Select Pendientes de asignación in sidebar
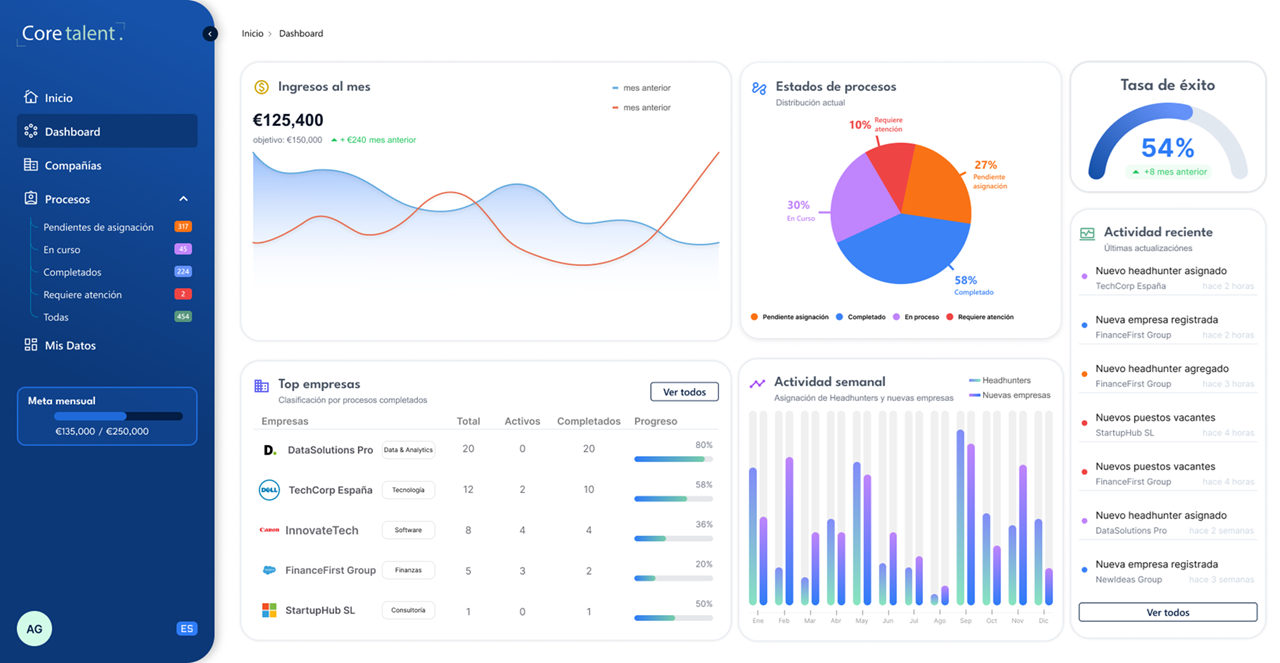The height and width of the screenshot is (663, 1280). tap(98, 227)
